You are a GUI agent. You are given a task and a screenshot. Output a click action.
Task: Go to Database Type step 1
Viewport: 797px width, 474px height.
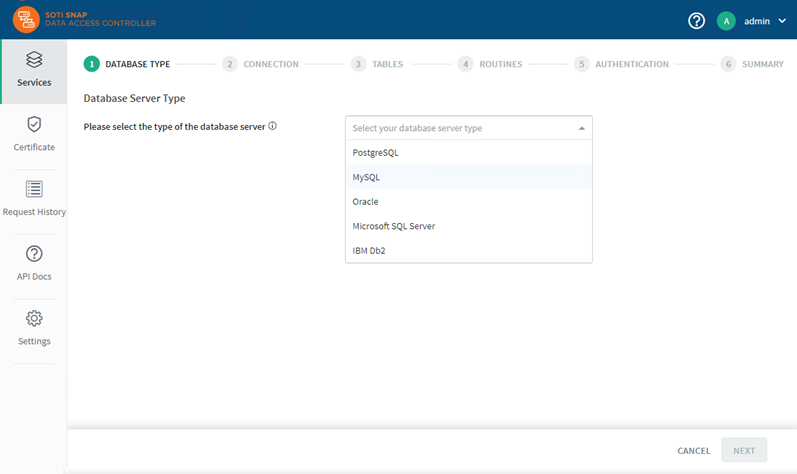click(127, 64)
